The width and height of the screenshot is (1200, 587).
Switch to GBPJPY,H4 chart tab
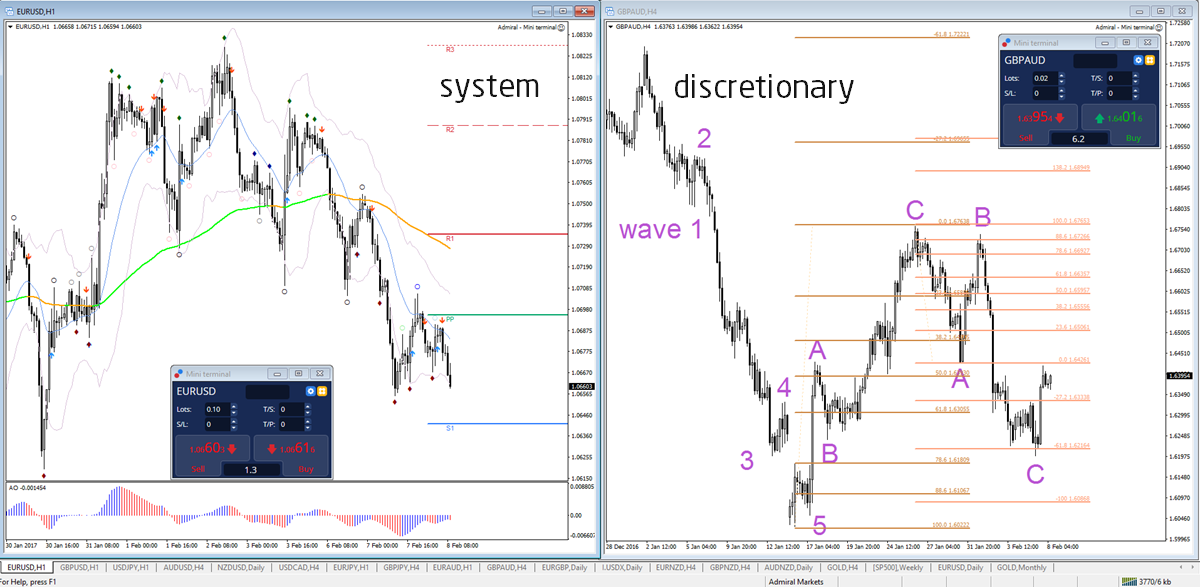coord(401,567)
